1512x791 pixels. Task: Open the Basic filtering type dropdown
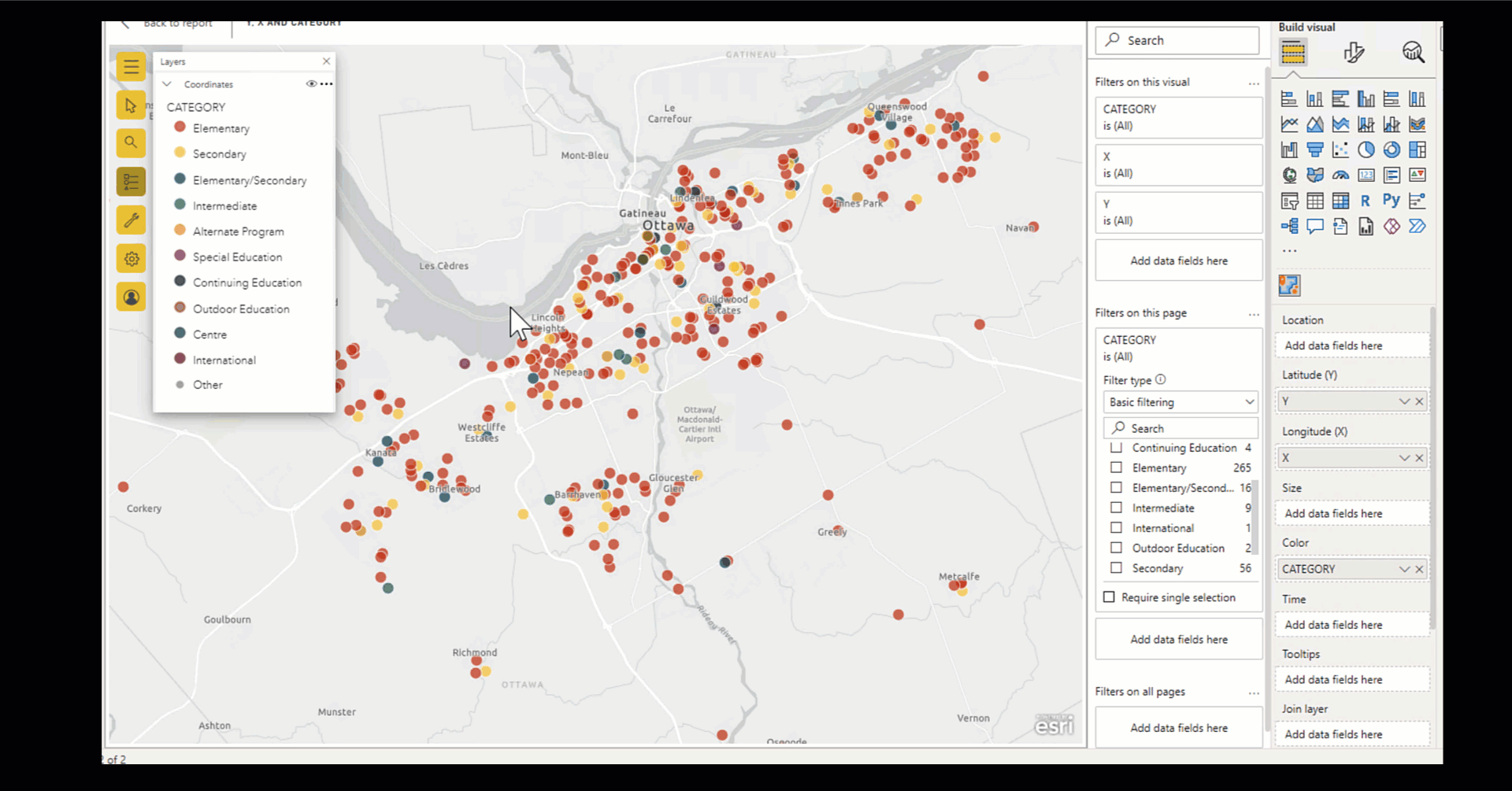[1180, 402]
